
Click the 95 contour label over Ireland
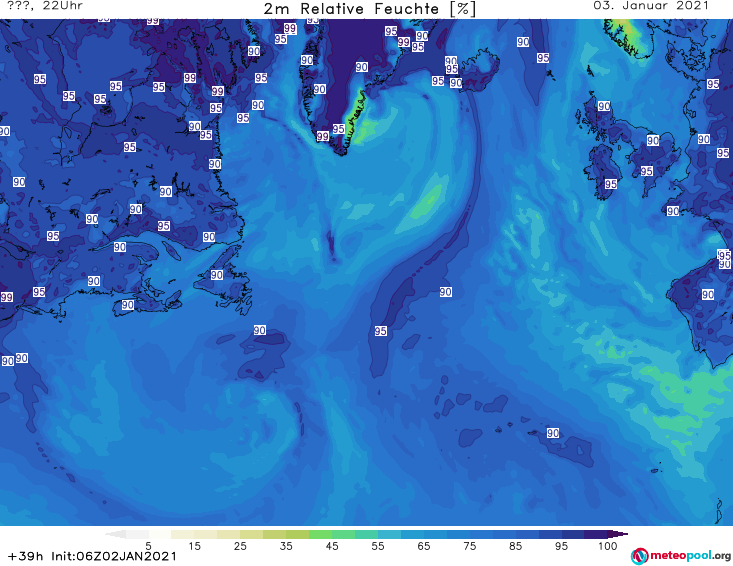611,184
